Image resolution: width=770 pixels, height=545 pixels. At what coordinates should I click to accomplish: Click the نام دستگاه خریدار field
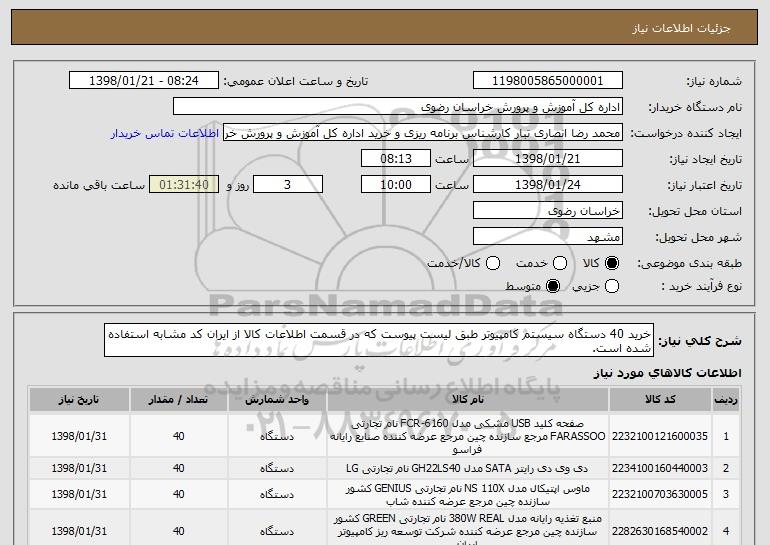[x=397, y=107]
